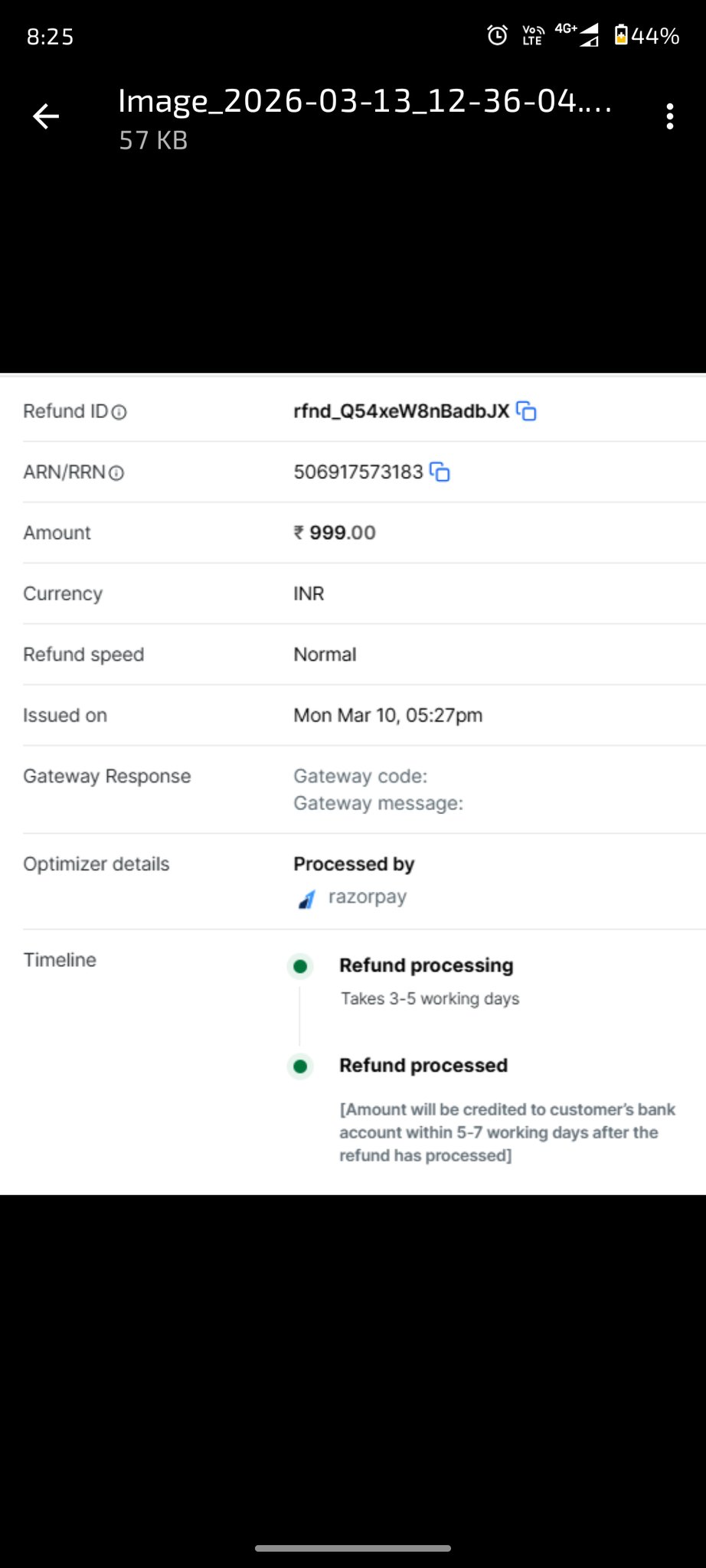Tap the refund ID text rfnd_Q54xeW8nBadbJX
This screenshot has width=706, height=1568.
(x=401, y=411)
